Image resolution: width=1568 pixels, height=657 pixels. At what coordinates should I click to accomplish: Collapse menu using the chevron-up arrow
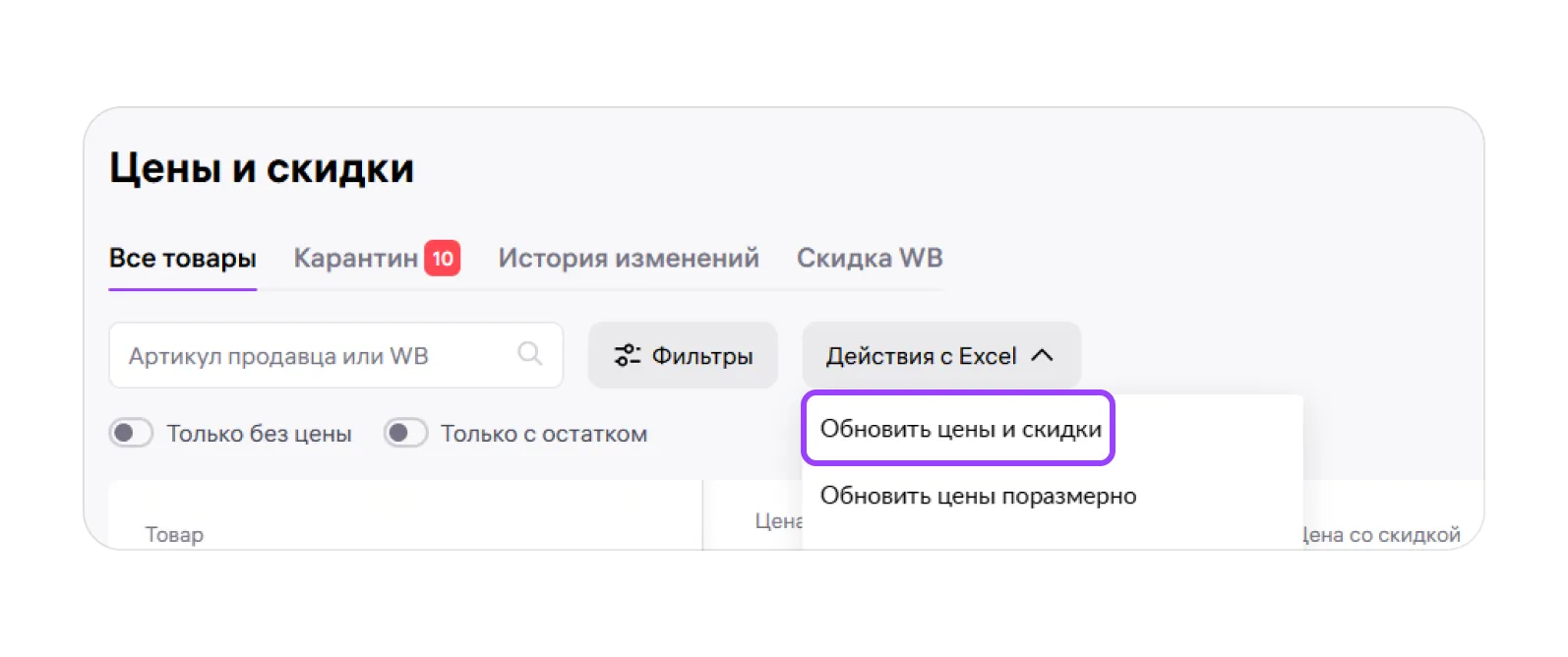click(x=1042, y=355)
